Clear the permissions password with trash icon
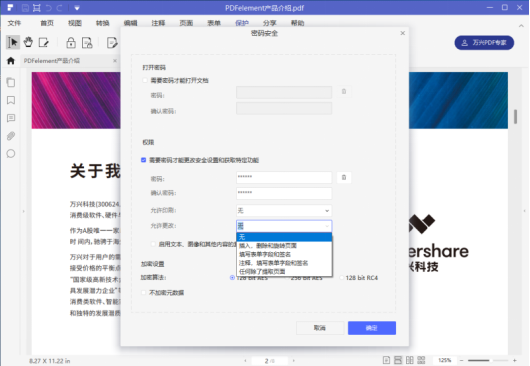This screenshot has height=366, width=530. click(344, 177)
